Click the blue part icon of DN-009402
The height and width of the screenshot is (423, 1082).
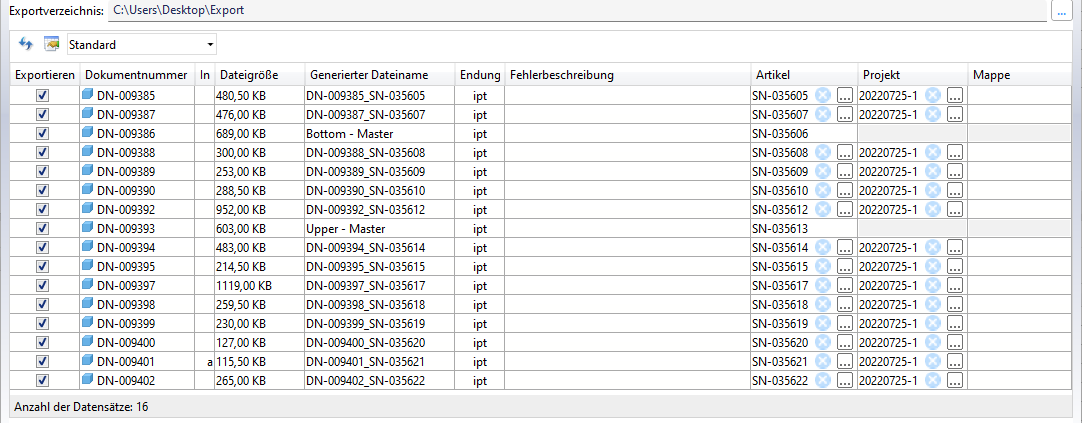coord(88,381)
